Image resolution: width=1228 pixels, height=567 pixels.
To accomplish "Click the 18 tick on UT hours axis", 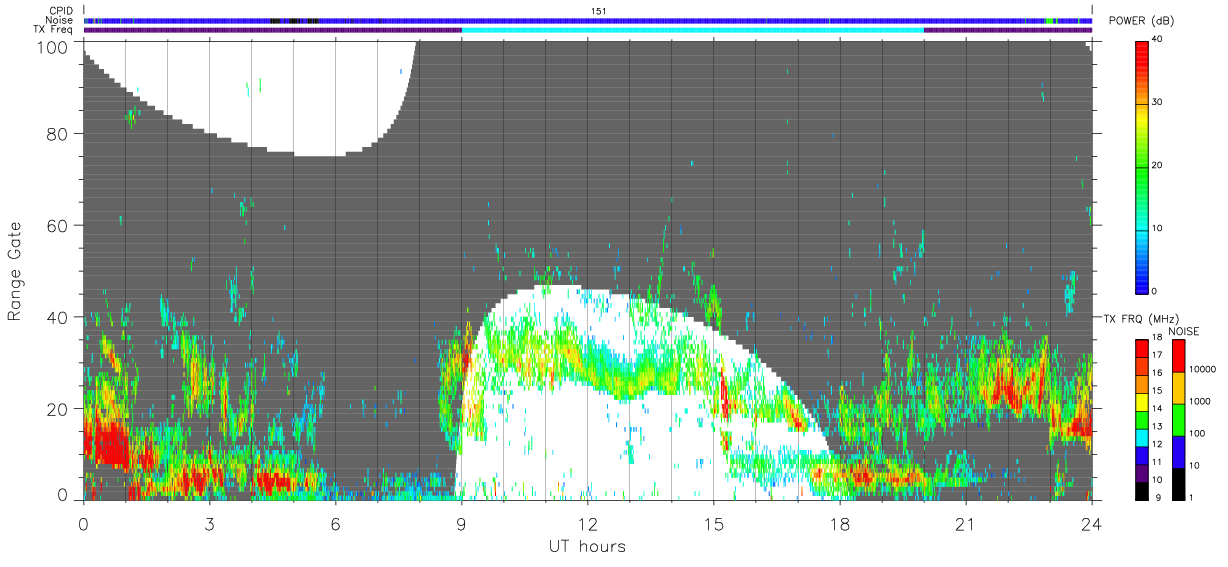I will coord(840,525).
